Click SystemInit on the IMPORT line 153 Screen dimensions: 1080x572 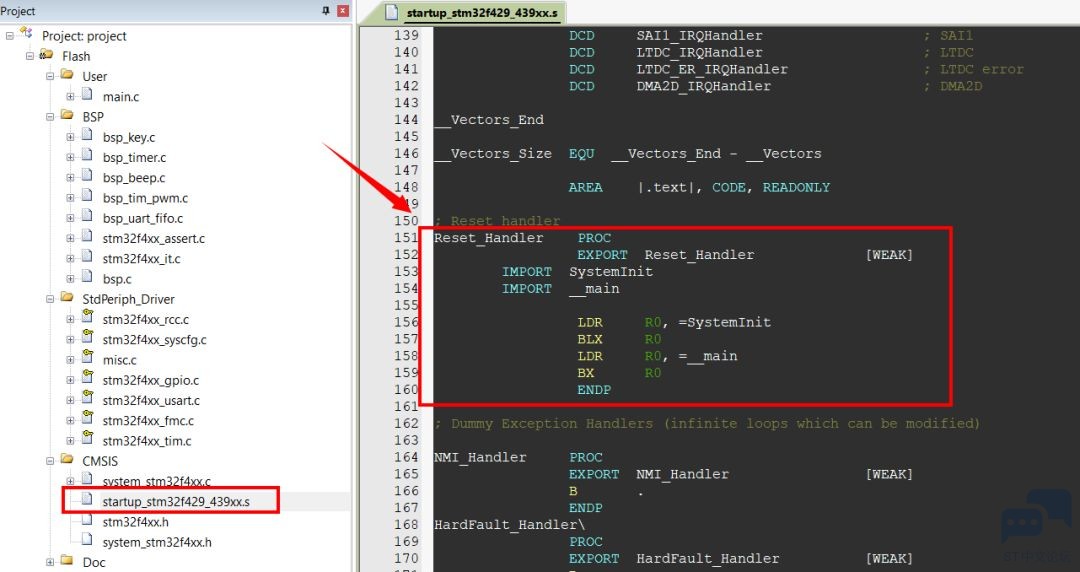[611, 272]
